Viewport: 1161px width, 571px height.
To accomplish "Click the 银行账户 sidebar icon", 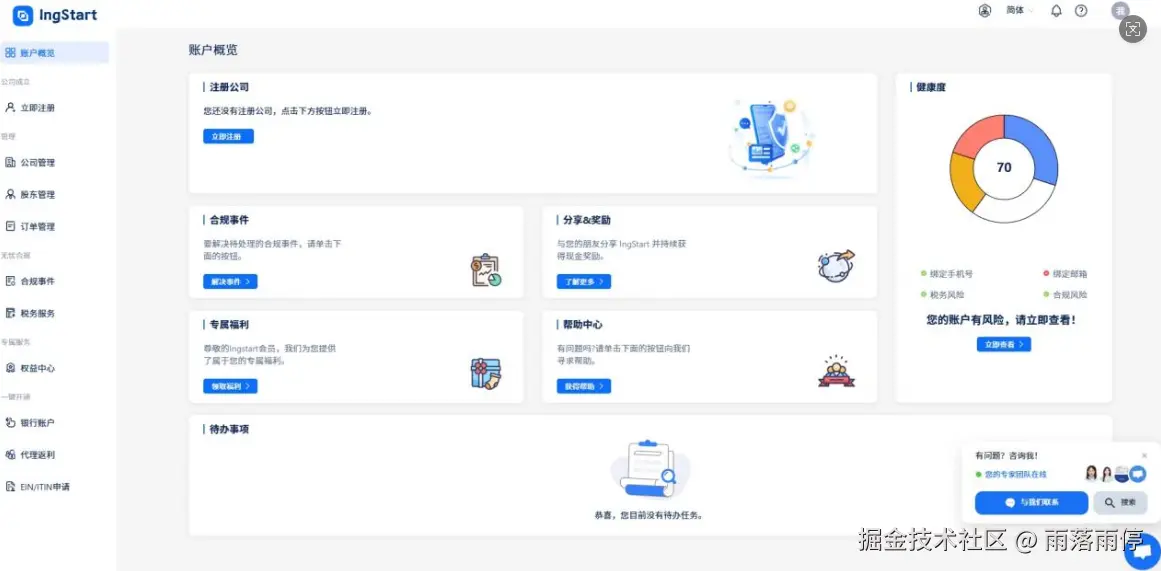I will coord(10,423).
